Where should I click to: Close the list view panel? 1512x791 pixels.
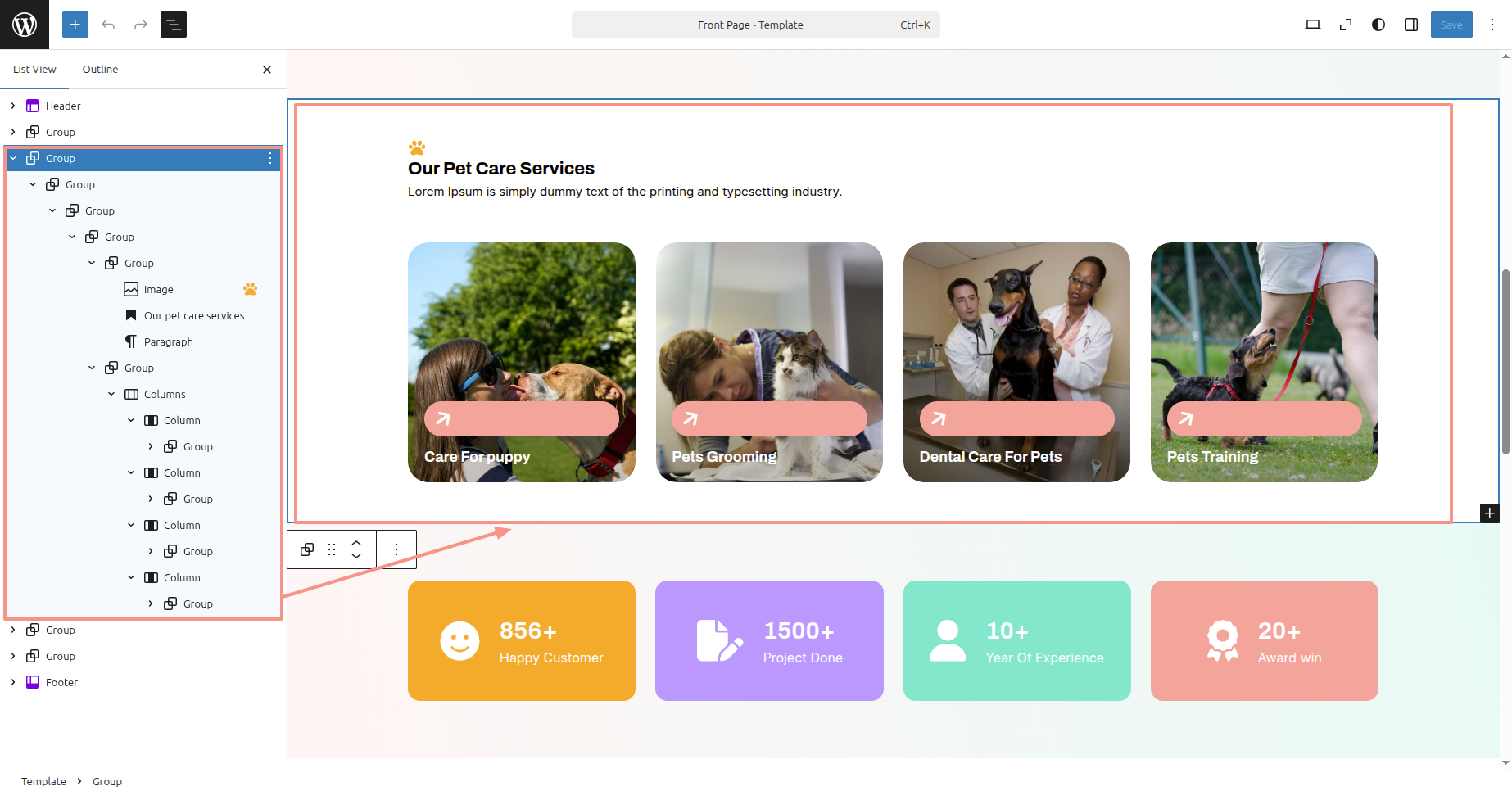(x=267, y=70)
